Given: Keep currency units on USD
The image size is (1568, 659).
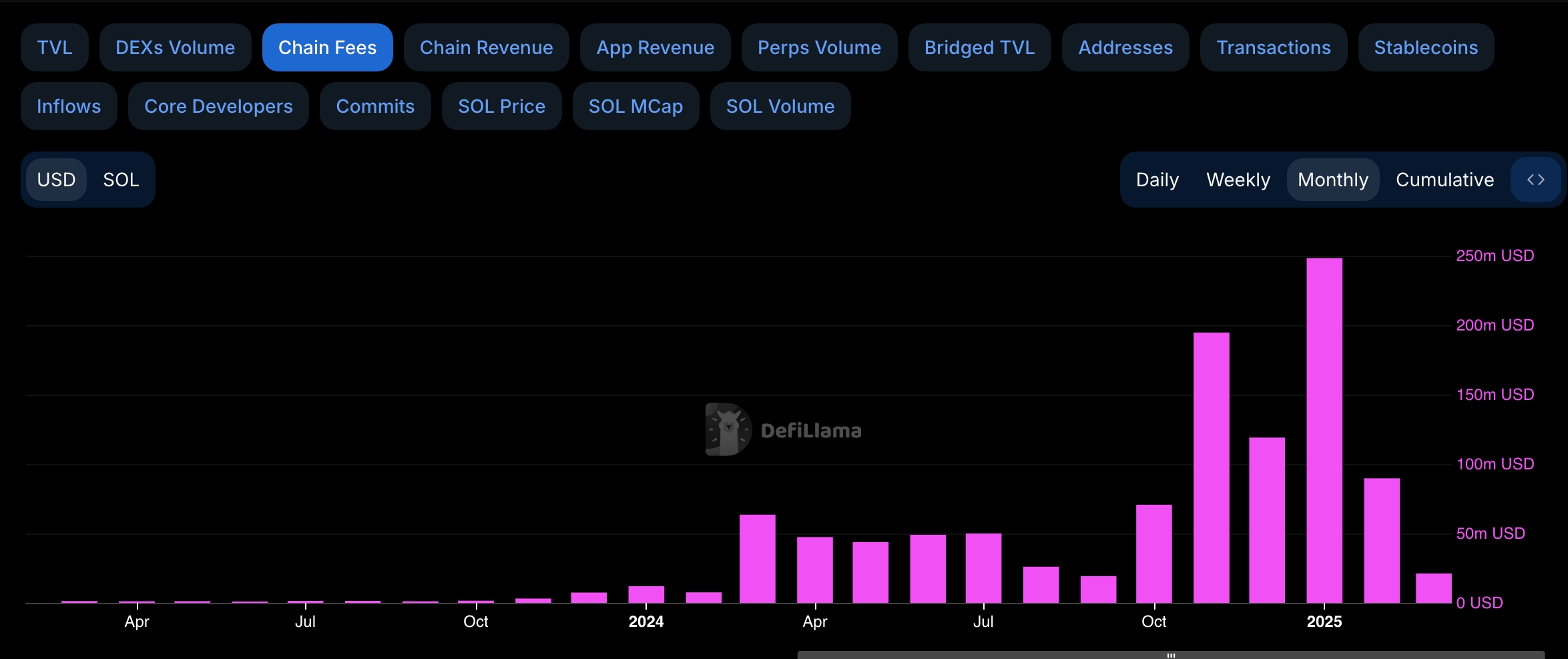Looking at the screenshot, I should [x=57, y=179].
